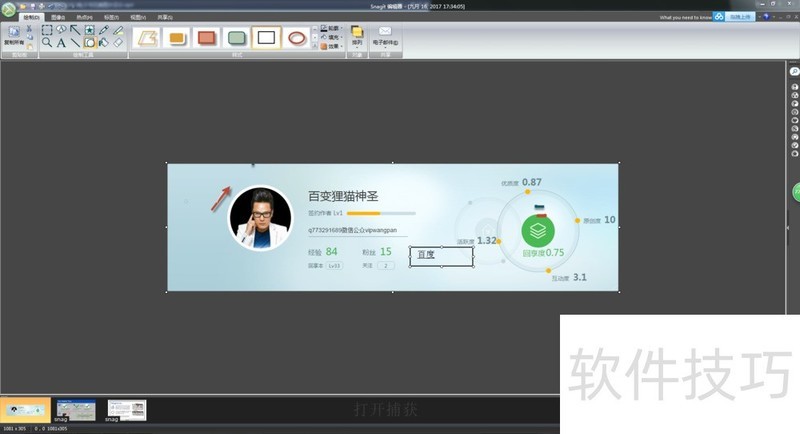The width and height of the screenshot is (800, 434).
Task: Select the first highlighted capture thumbnail
Action: coord(26,410)
